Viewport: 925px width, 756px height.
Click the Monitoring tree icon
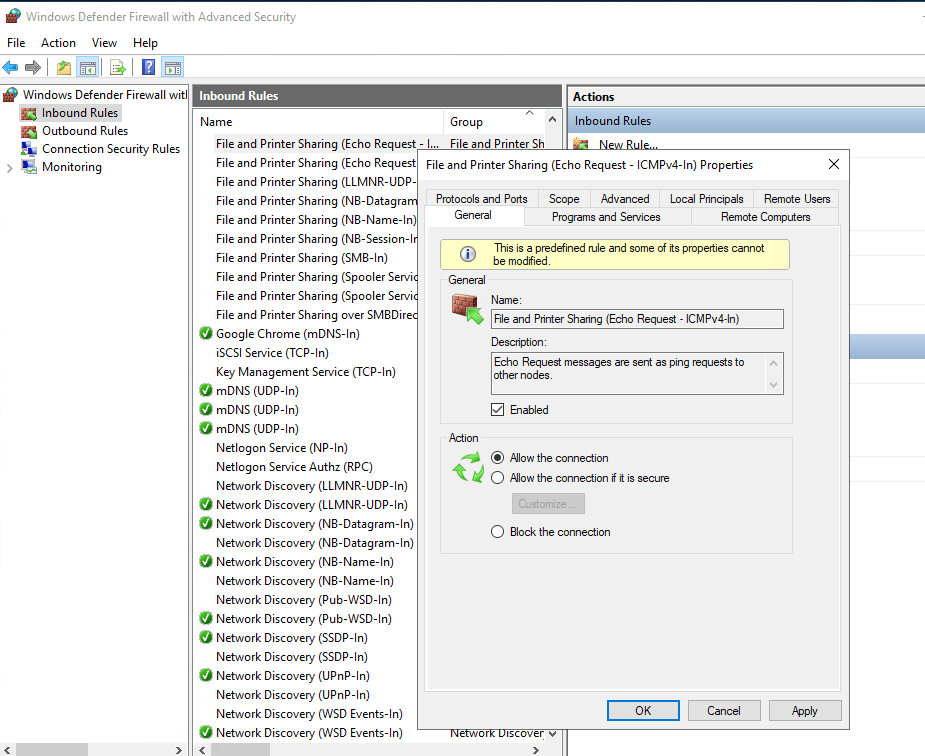point(29,167)
